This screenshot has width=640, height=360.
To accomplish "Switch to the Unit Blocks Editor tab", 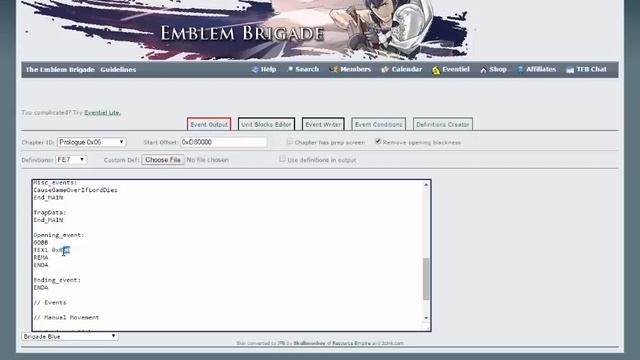I will pyautogui.click(x=266, y=124).
